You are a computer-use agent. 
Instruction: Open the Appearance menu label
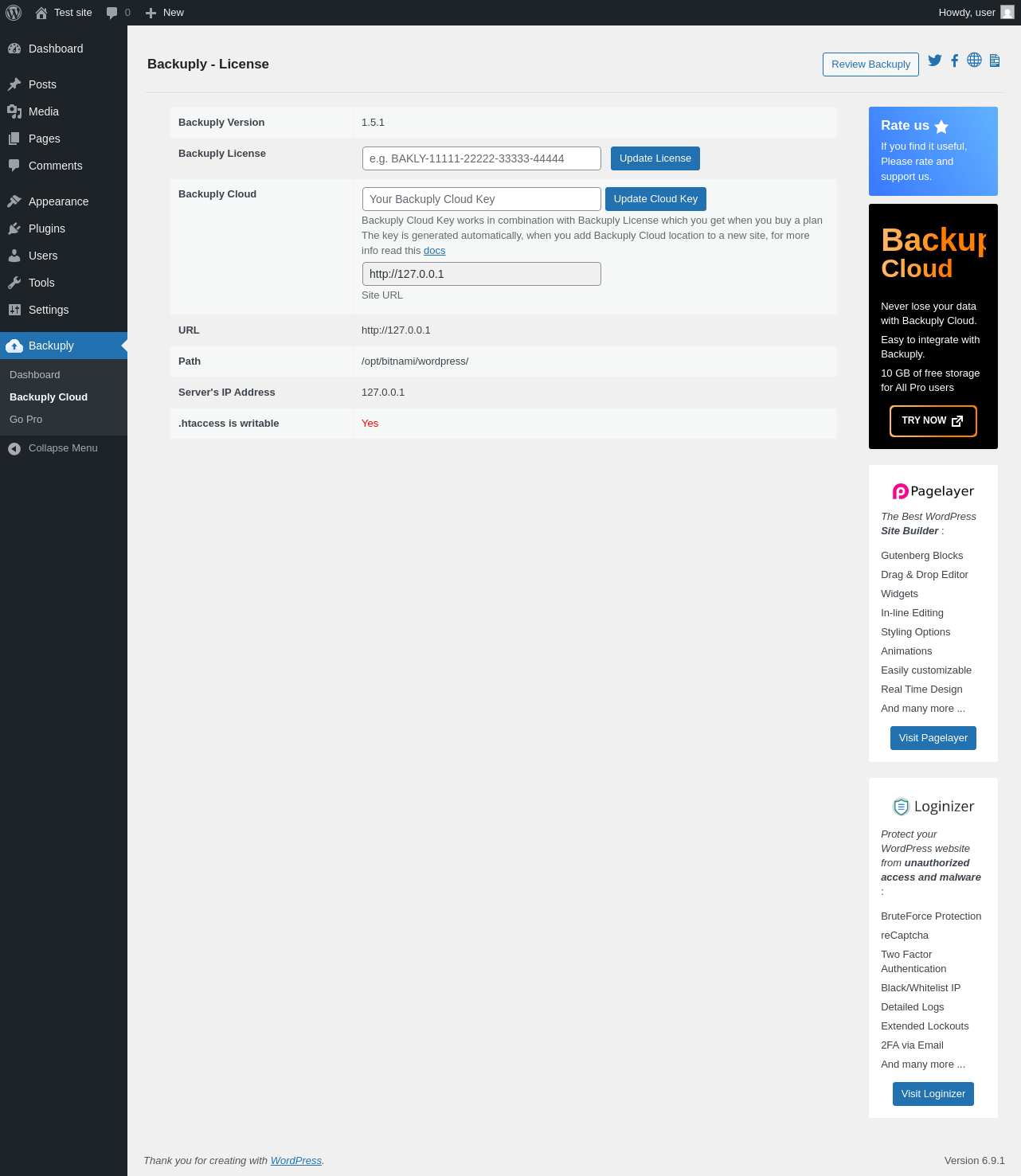tap(59, 201)
